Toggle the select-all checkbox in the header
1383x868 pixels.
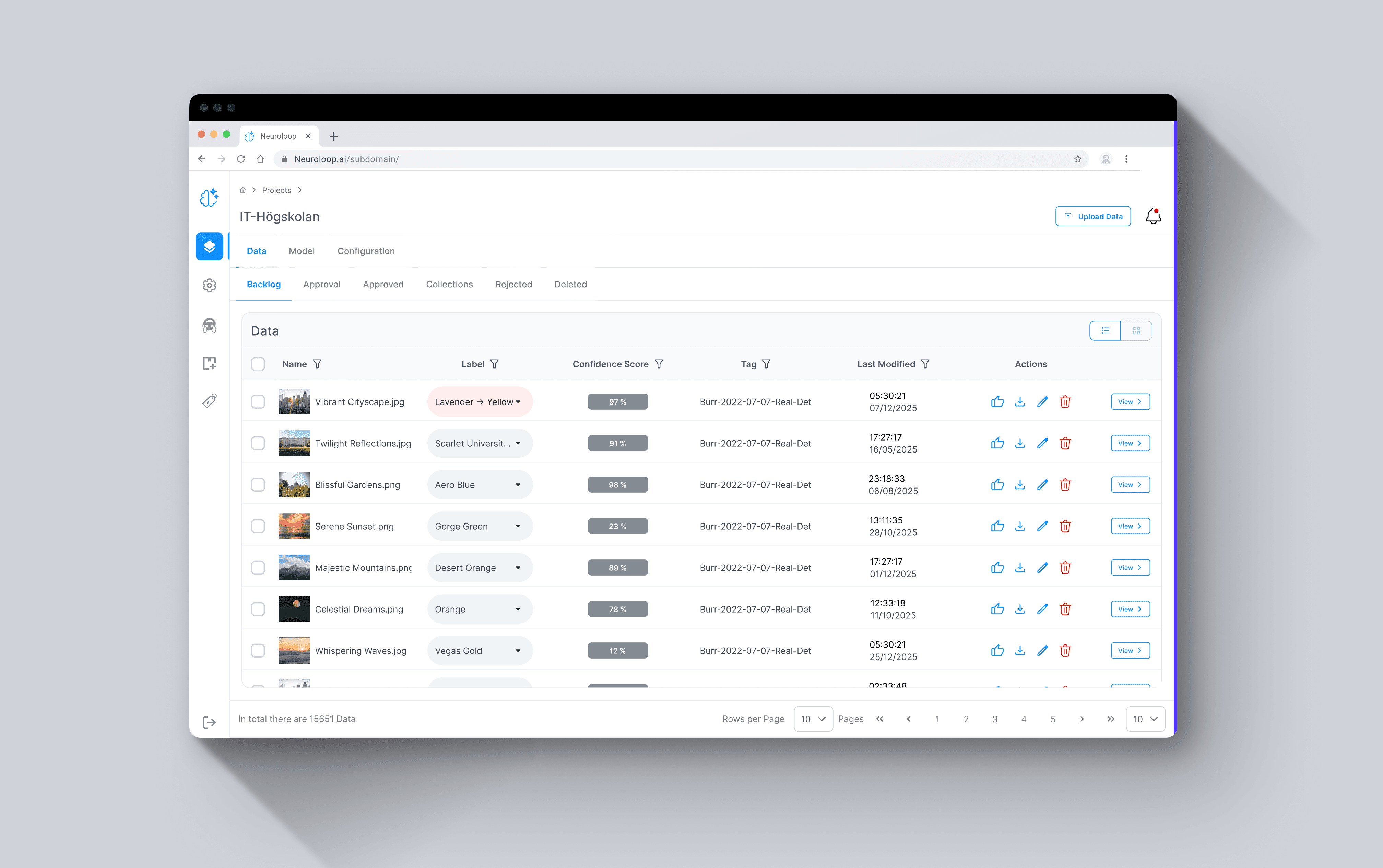(258, 364)
